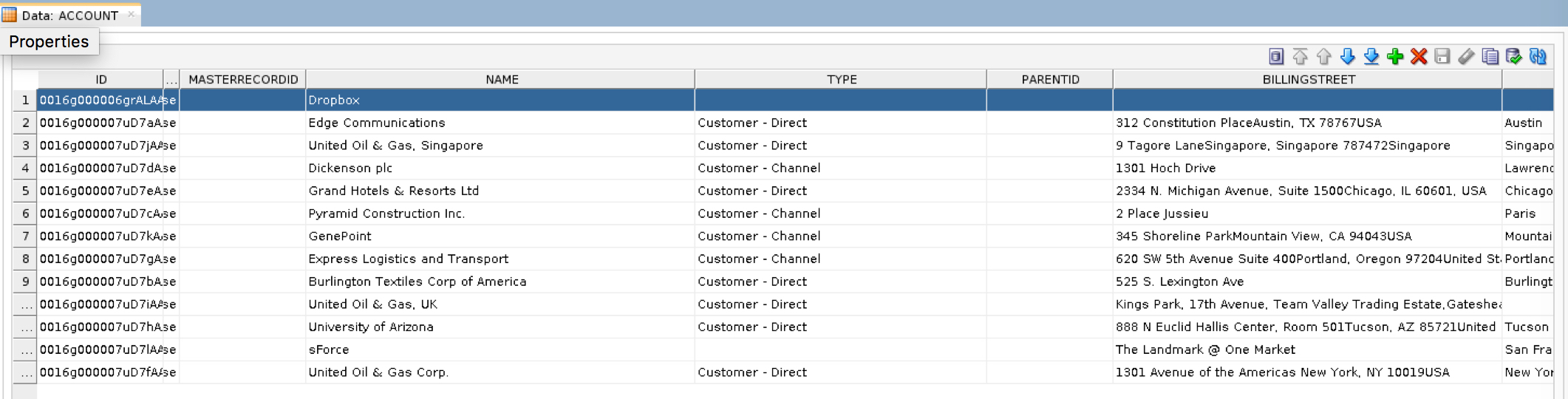Select row number 5 header
This screenshot has width=1568, height=399.
pyautogui.click(x=25, y=191)
